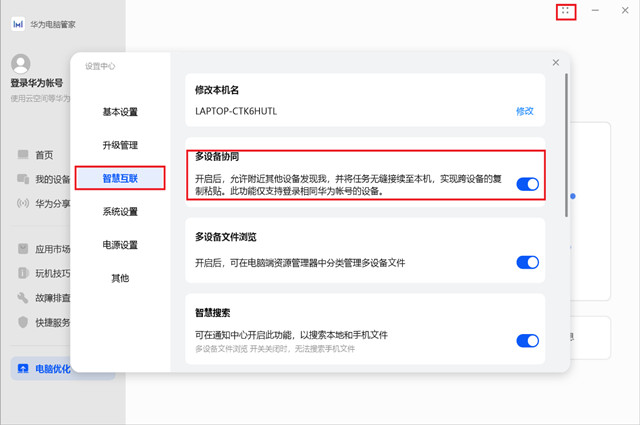This screenshot has width=640, height=425.
Task: Click the 玩机技巧 tips icon
Action: coord(23,273)
